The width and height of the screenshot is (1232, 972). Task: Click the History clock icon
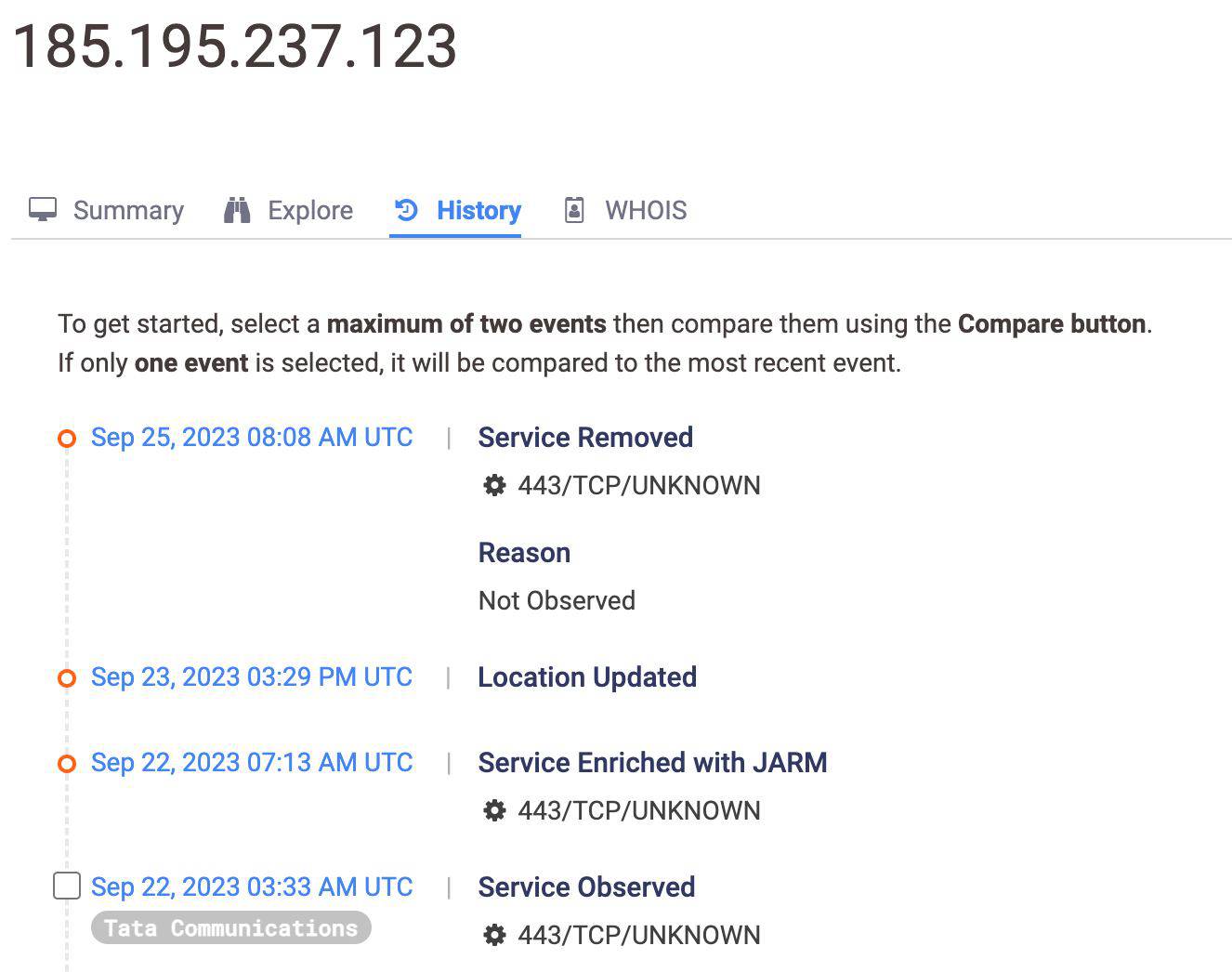pyautogui.click(x=406, y=210)
